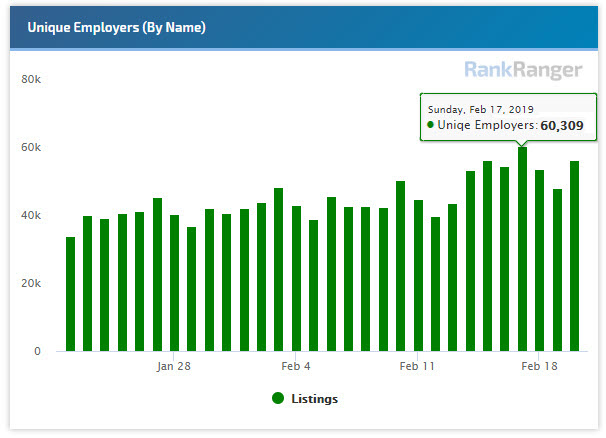606x438 pixels.
Task: Select the Feb 11 x-axis date label
Action: click(418, 366)
